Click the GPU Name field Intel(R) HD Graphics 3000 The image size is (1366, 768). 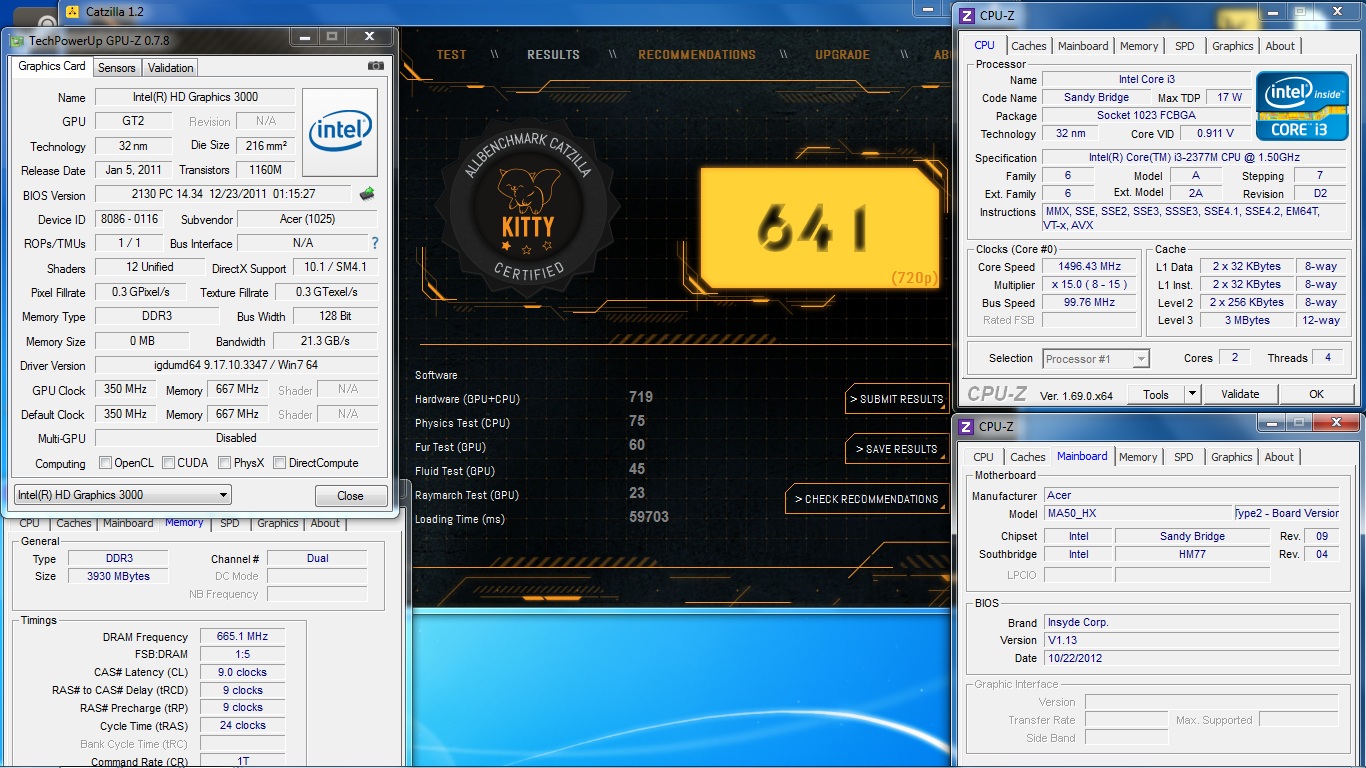[195, 97]
